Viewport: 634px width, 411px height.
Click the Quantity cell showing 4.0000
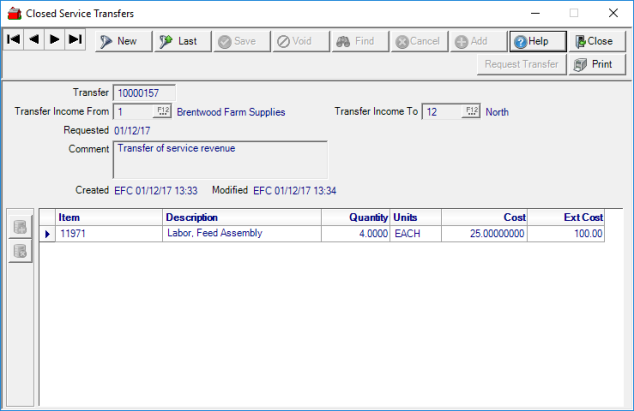coord(355,233)
